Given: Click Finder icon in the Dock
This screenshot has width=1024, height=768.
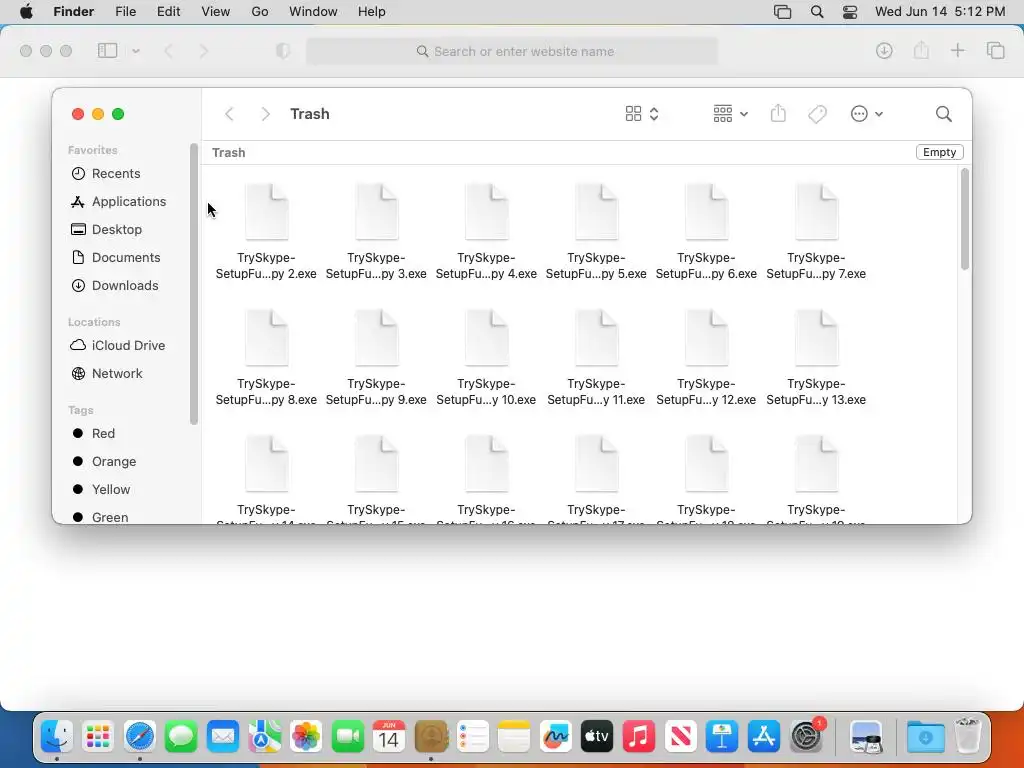Looking at the screenshot, I should tap(57, 737).
